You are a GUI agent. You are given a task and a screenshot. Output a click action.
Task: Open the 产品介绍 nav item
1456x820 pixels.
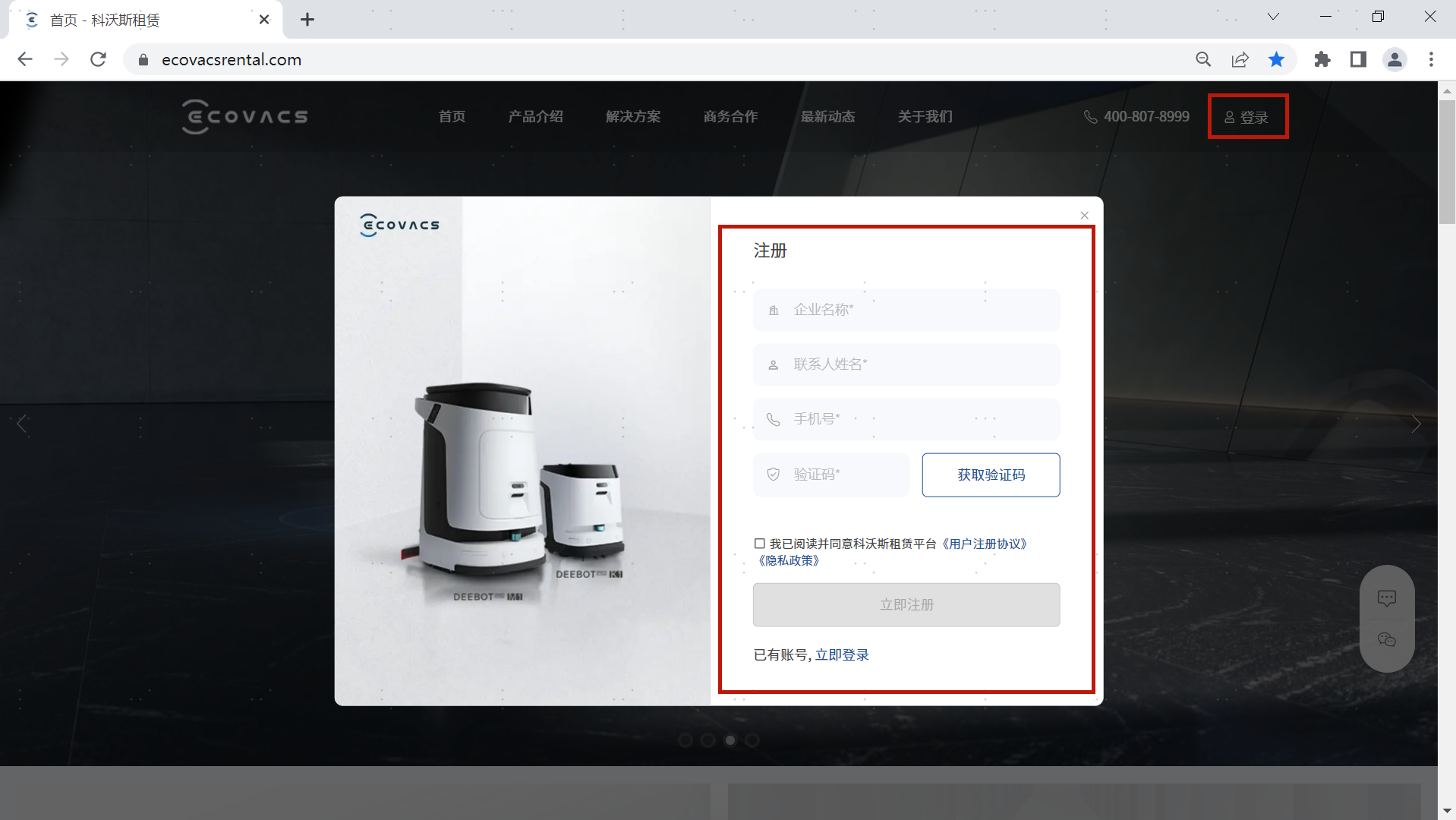click(535, 117)
